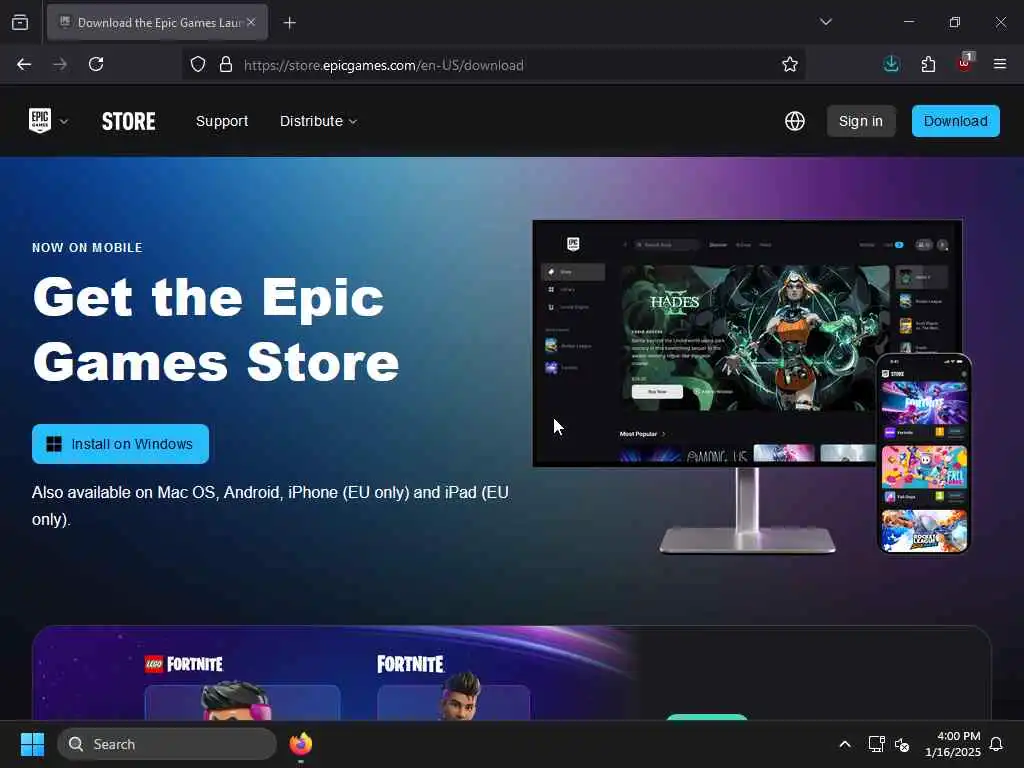Open notifications bell icon in taskbar
Image resolution: width=1024 pixels, height=768 pixels.
[x=997, y=744]
